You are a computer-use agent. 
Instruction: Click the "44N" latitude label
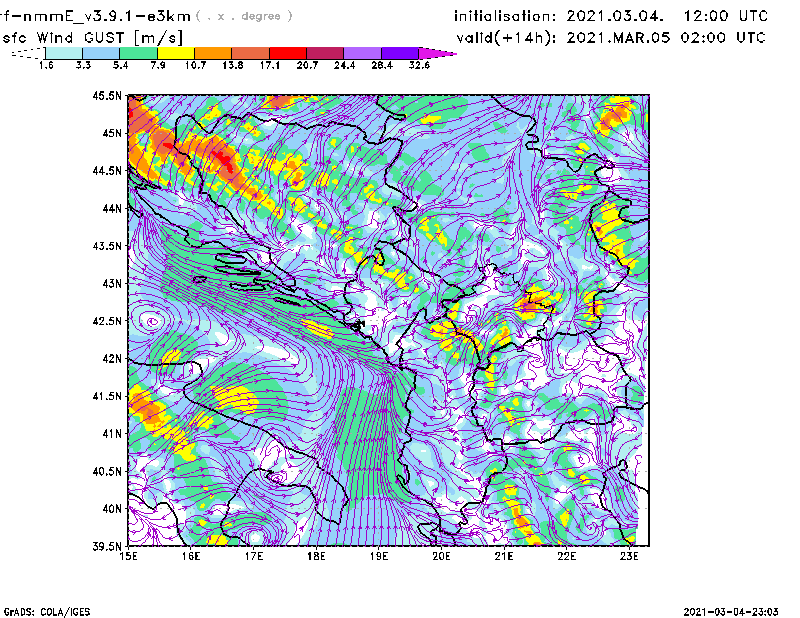112,208
